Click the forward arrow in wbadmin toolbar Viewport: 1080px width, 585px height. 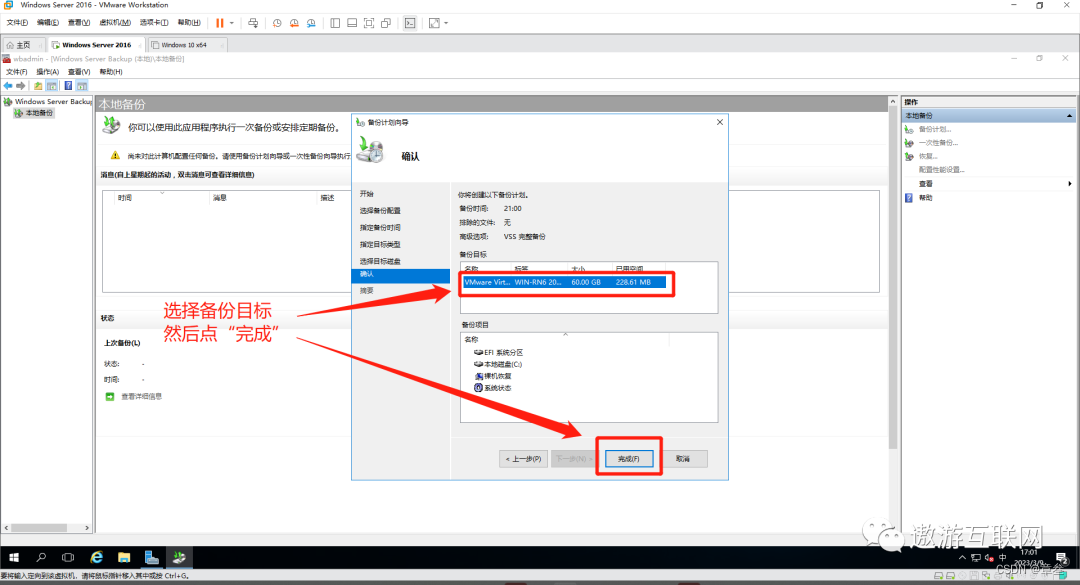click(x=21, y=85)
